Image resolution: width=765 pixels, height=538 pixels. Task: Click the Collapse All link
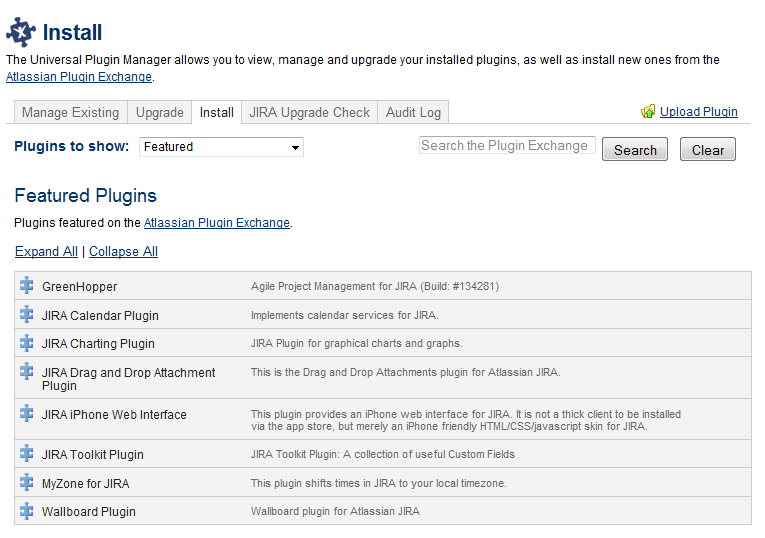[123, 252]
